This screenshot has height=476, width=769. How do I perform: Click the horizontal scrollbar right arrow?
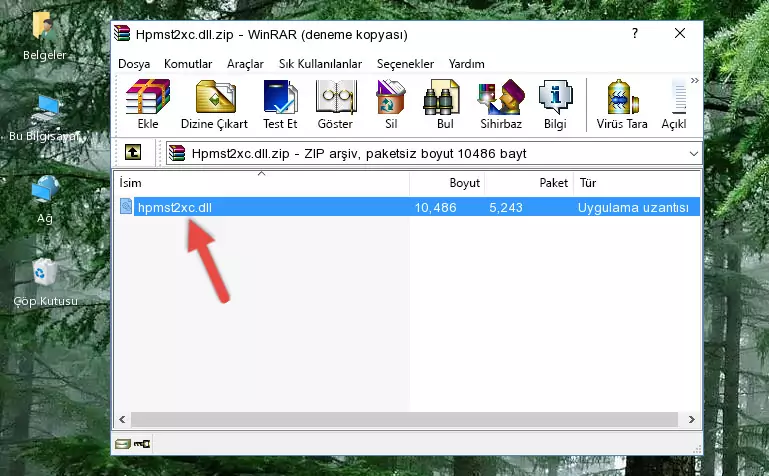click(692, 419)
